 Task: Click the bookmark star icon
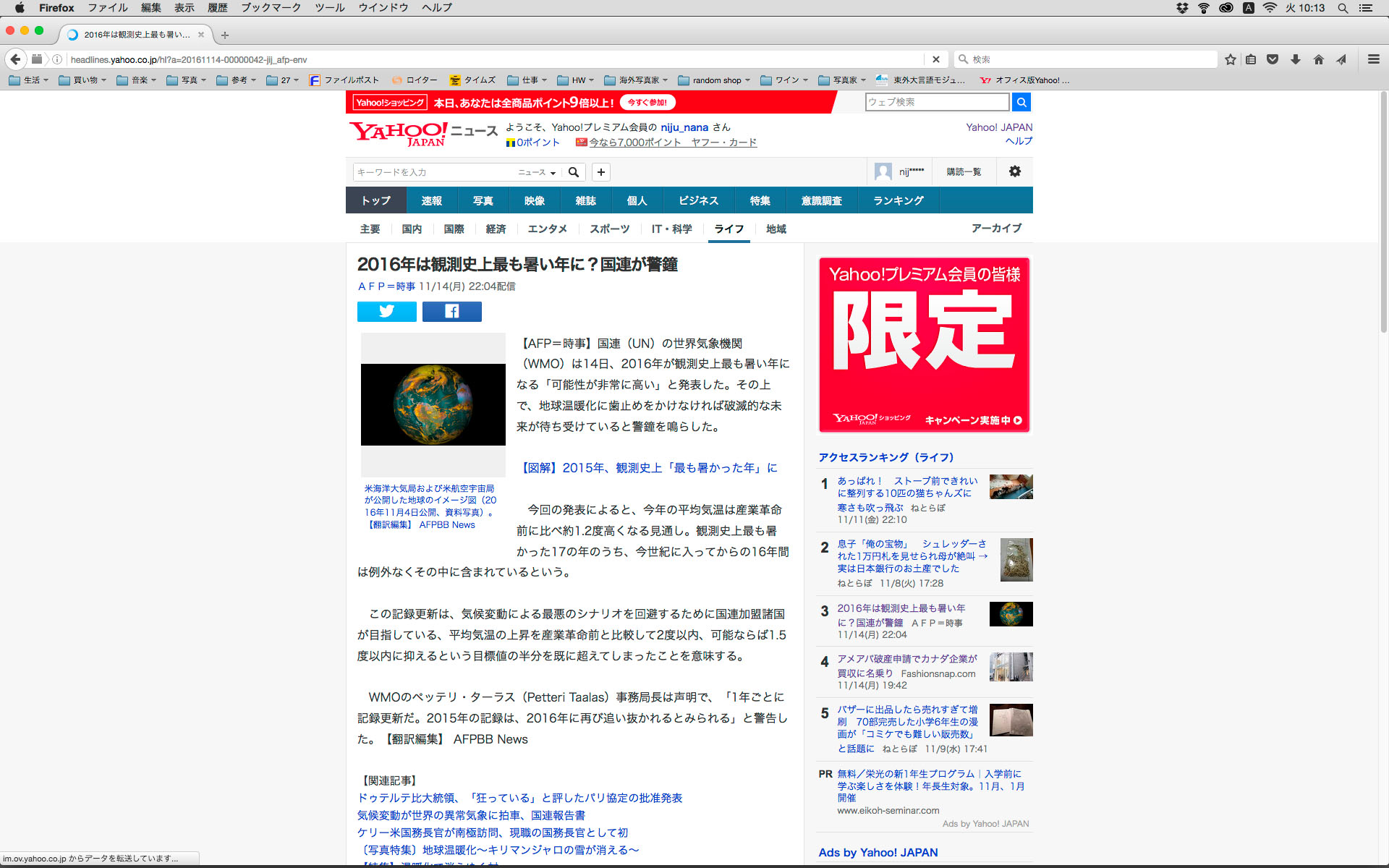[1230, 59]
